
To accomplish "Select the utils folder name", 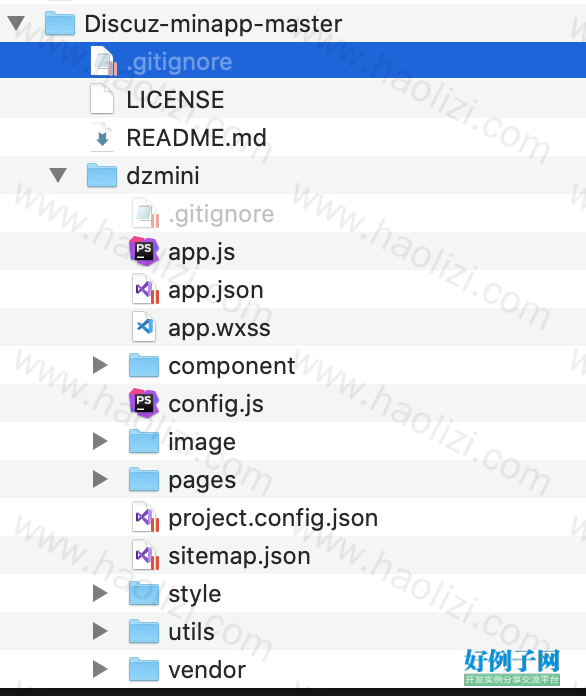I will [x=191, y=632].
